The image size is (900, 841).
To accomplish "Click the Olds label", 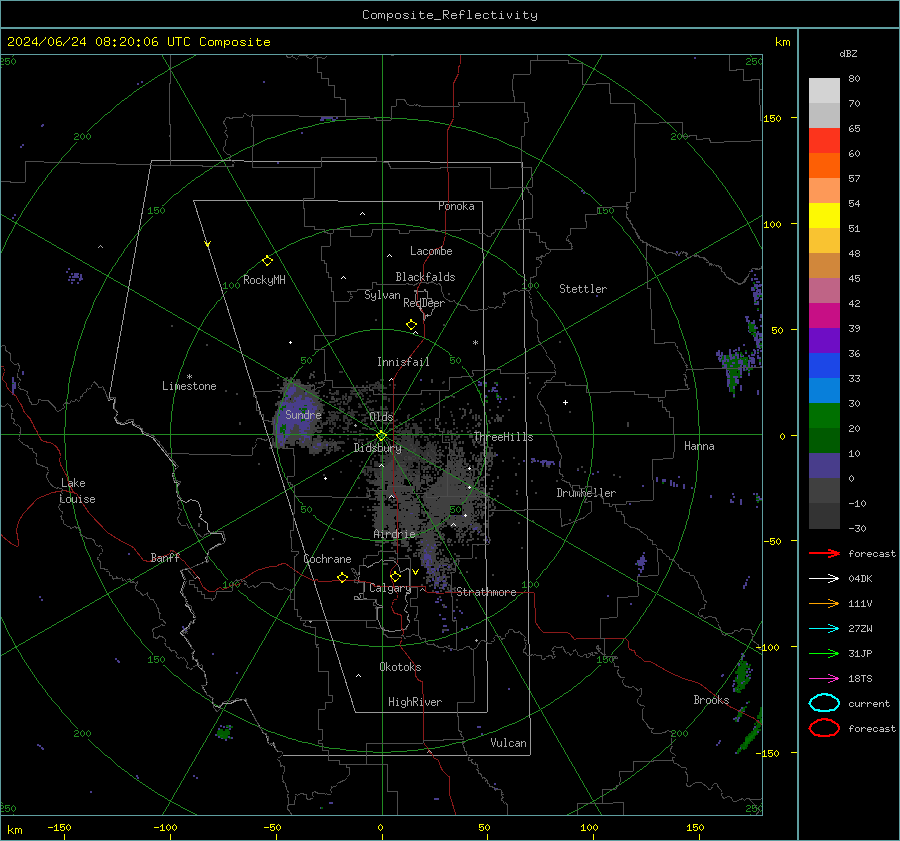I will point(381,416).
